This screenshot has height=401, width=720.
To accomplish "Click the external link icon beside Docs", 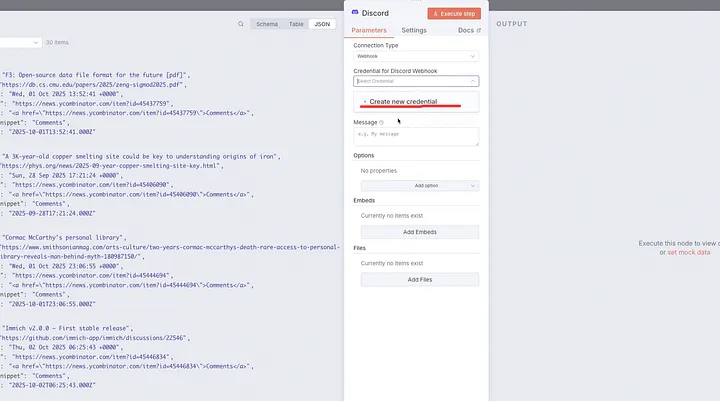I will [478, 31].
